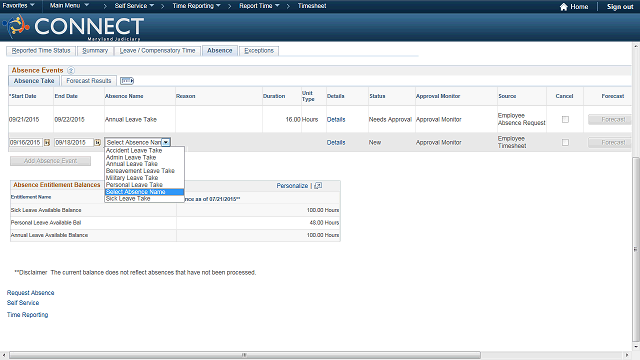Image resolution: width=640 pixels, height=360 pixels.
Task: Switch to Reported Time Status tab
Action: pyautogui.click(x=41, y=51)
